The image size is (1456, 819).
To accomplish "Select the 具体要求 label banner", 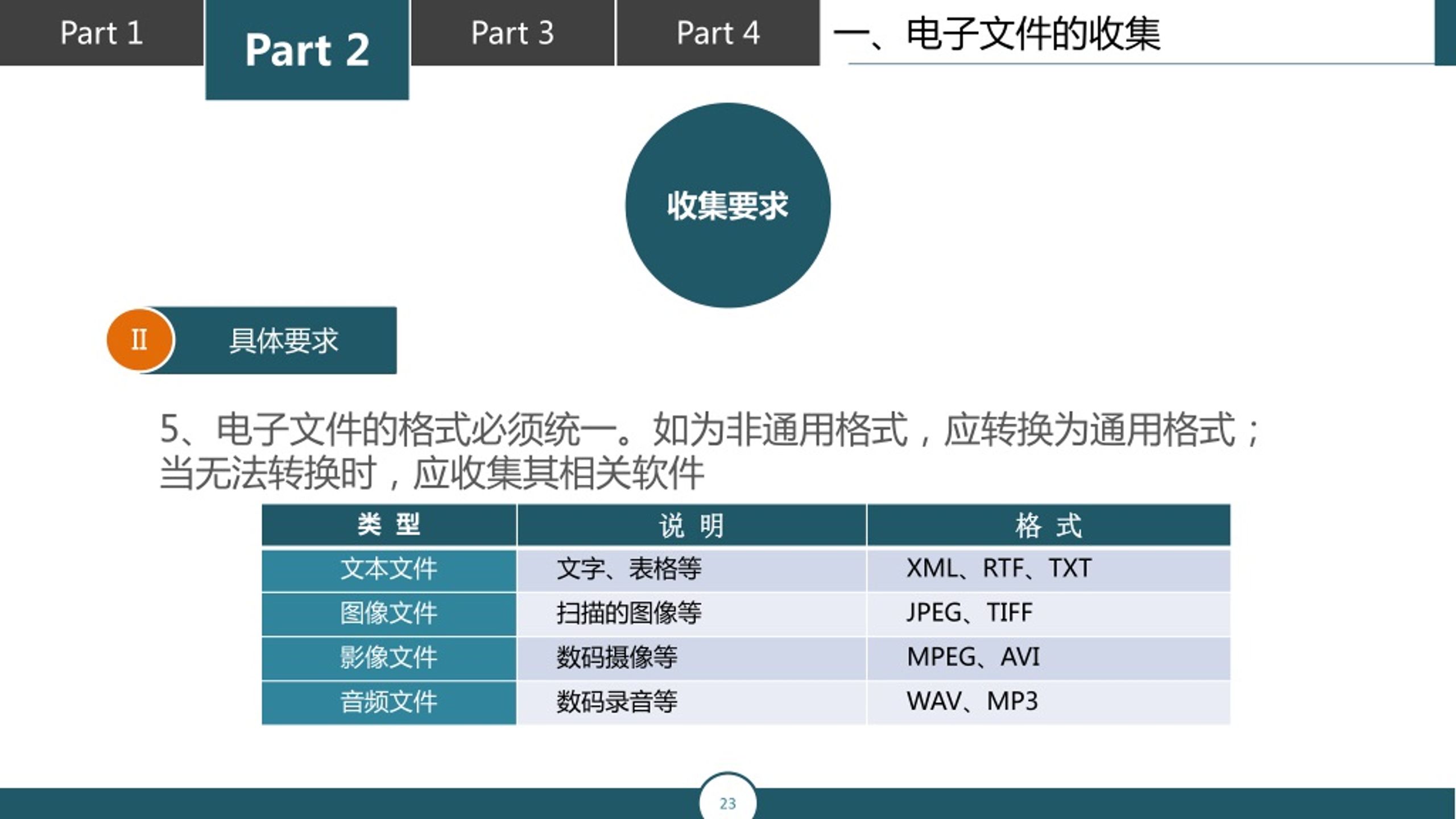I will (283, 340).
